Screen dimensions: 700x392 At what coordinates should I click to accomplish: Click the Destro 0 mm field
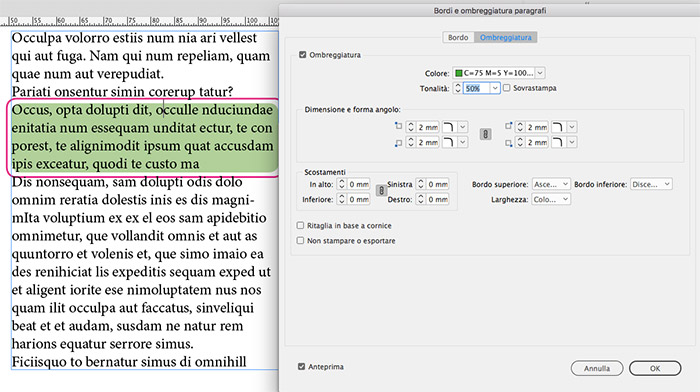click(x=438, y=199)
